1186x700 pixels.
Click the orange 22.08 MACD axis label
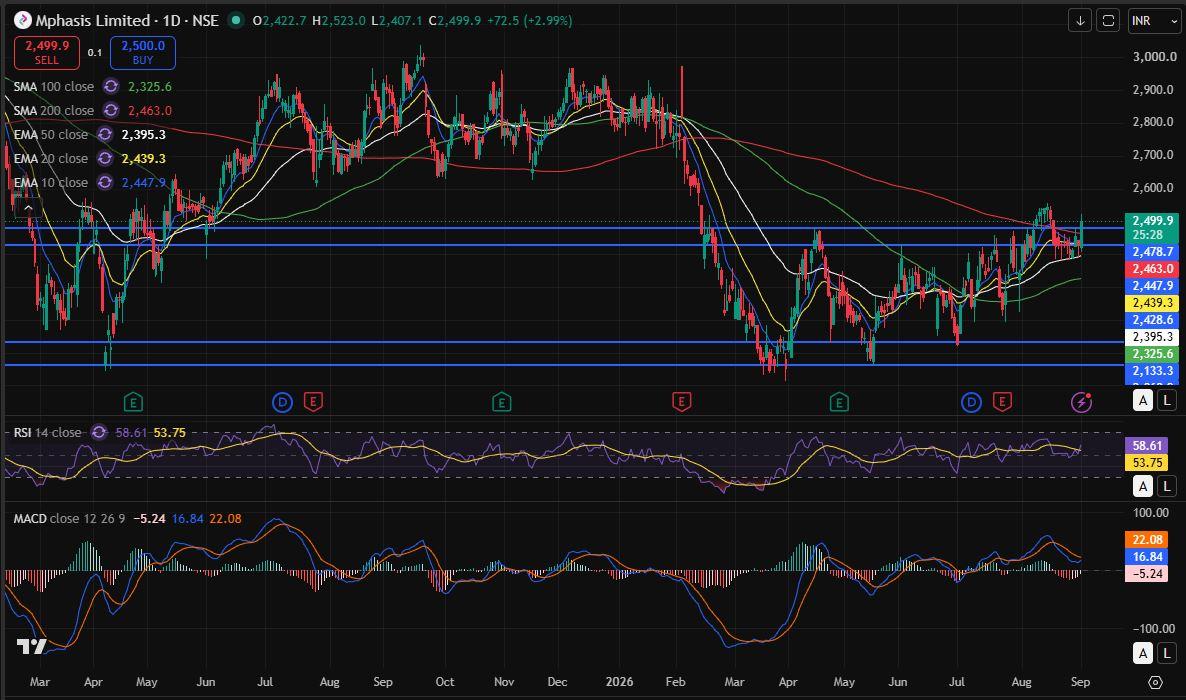tap(1147, 540)
